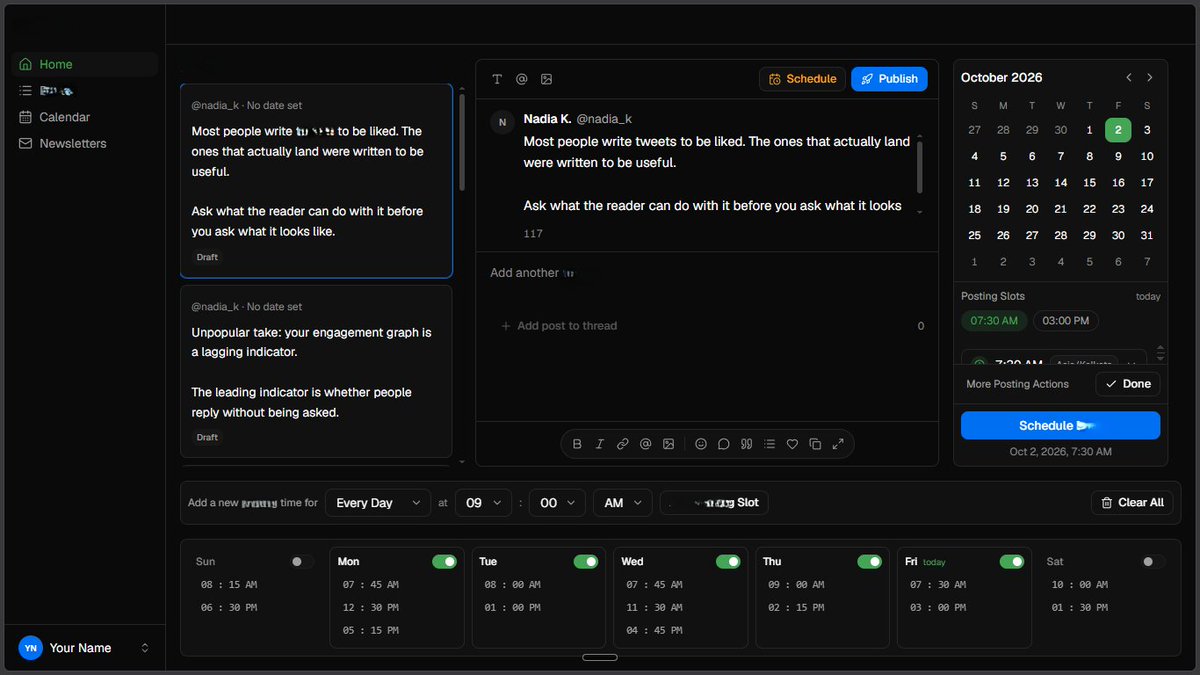
Task: Click the image icon above the post
Action: click(546, 79)
